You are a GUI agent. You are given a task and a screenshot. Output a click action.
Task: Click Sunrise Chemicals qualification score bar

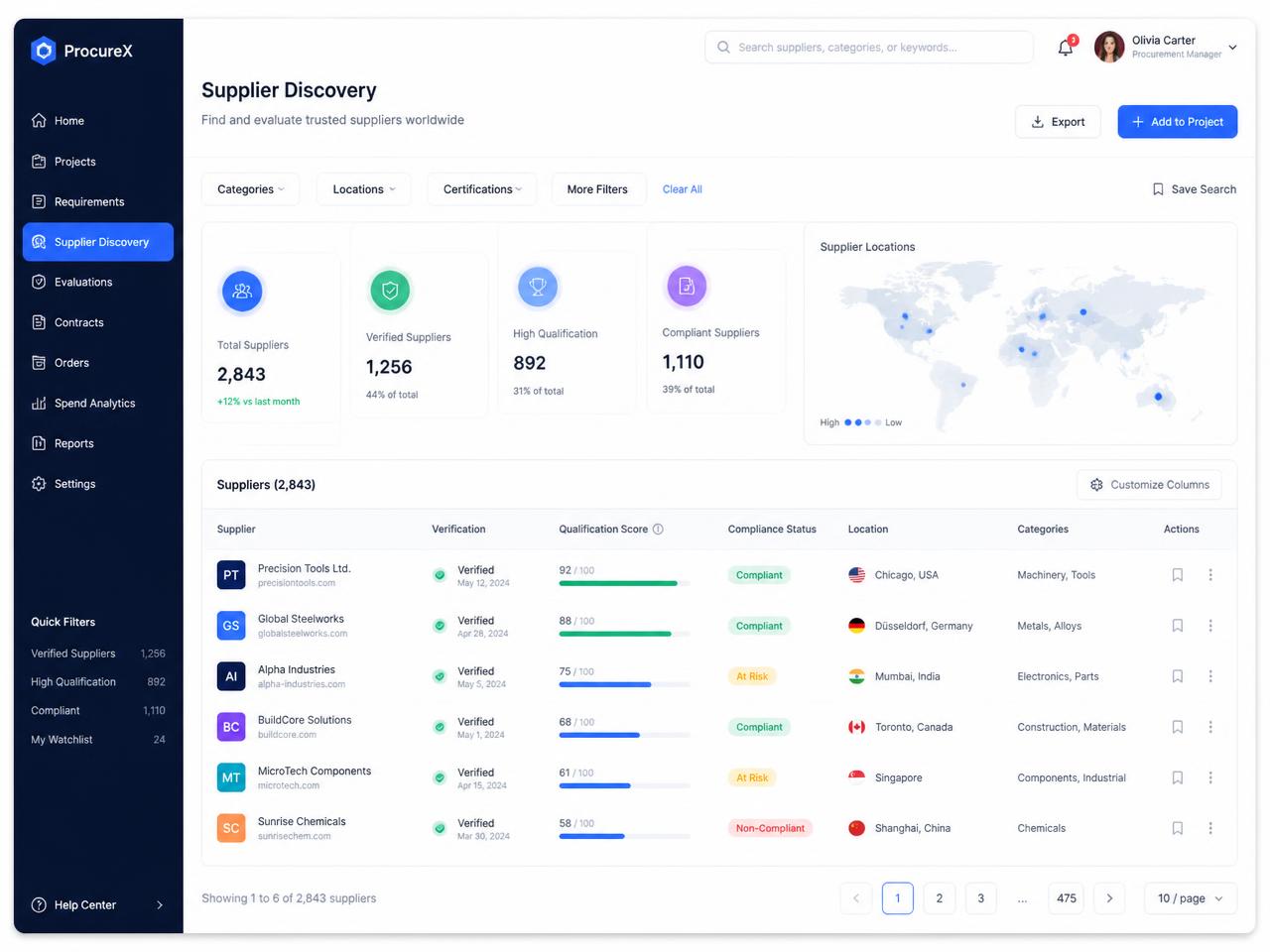coord(625,837)
